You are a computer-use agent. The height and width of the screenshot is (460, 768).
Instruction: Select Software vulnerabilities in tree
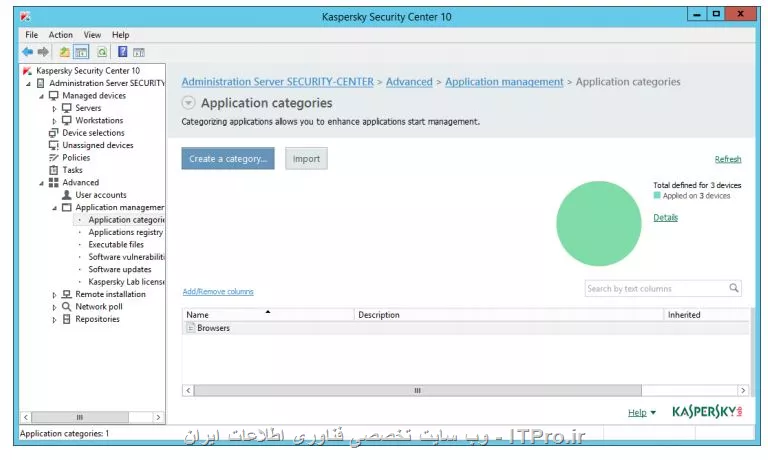coord(126,257)
